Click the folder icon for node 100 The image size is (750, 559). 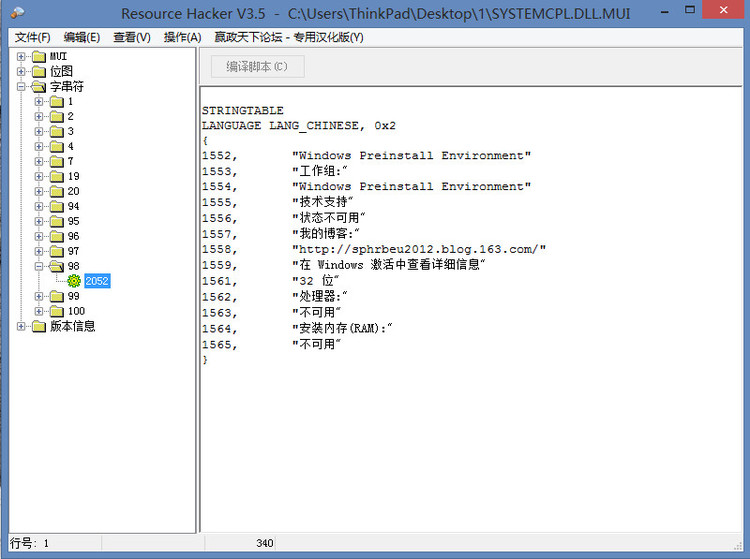[56, 311]
